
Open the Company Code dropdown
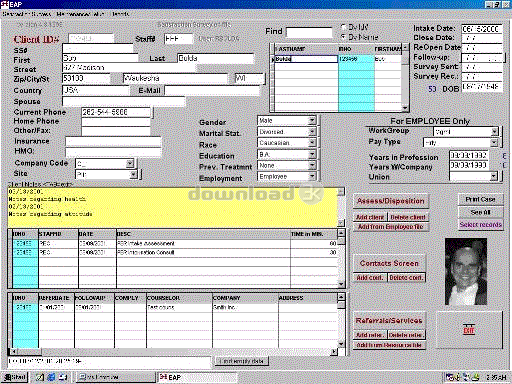point(130,163)
